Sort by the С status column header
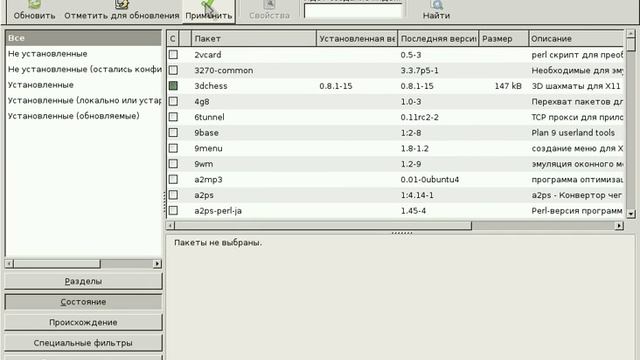The width and height of the screenshot is (640, 360). coord(173,38)
